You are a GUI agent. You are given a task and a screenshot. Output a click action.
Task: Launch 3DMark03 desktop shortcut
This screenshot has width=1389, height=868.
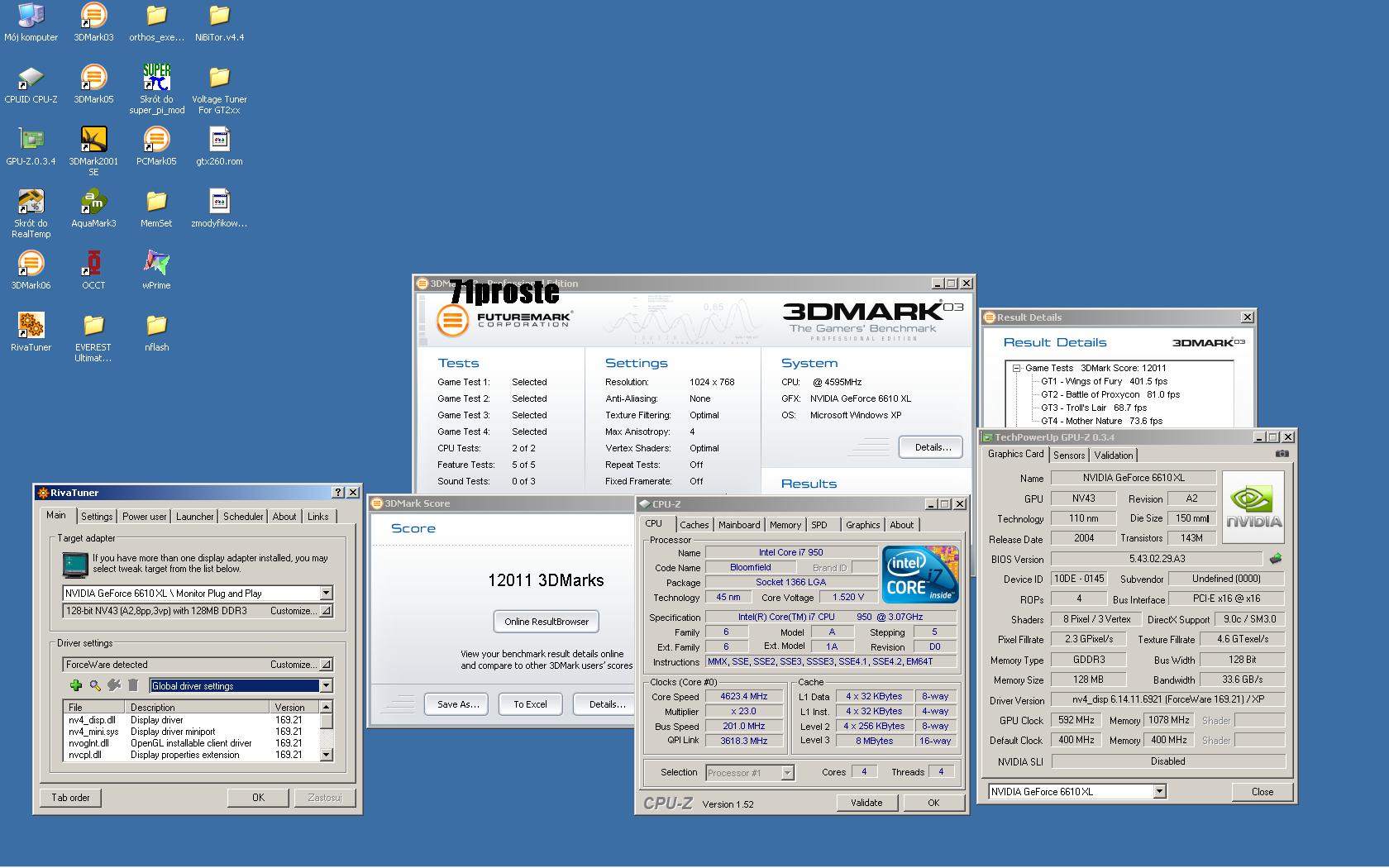93,22
